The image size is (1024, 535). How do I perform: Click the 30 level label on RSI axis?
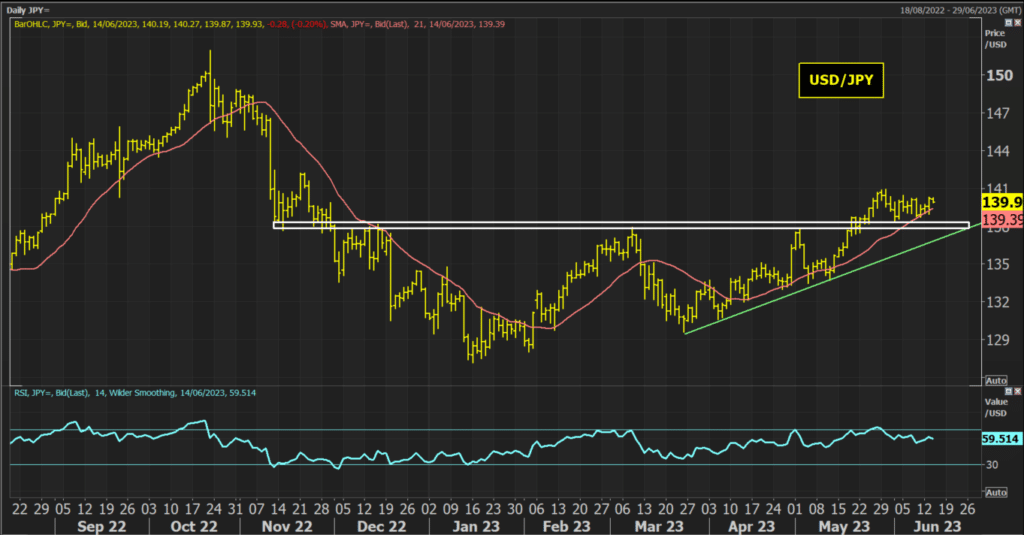click(992, 464)
